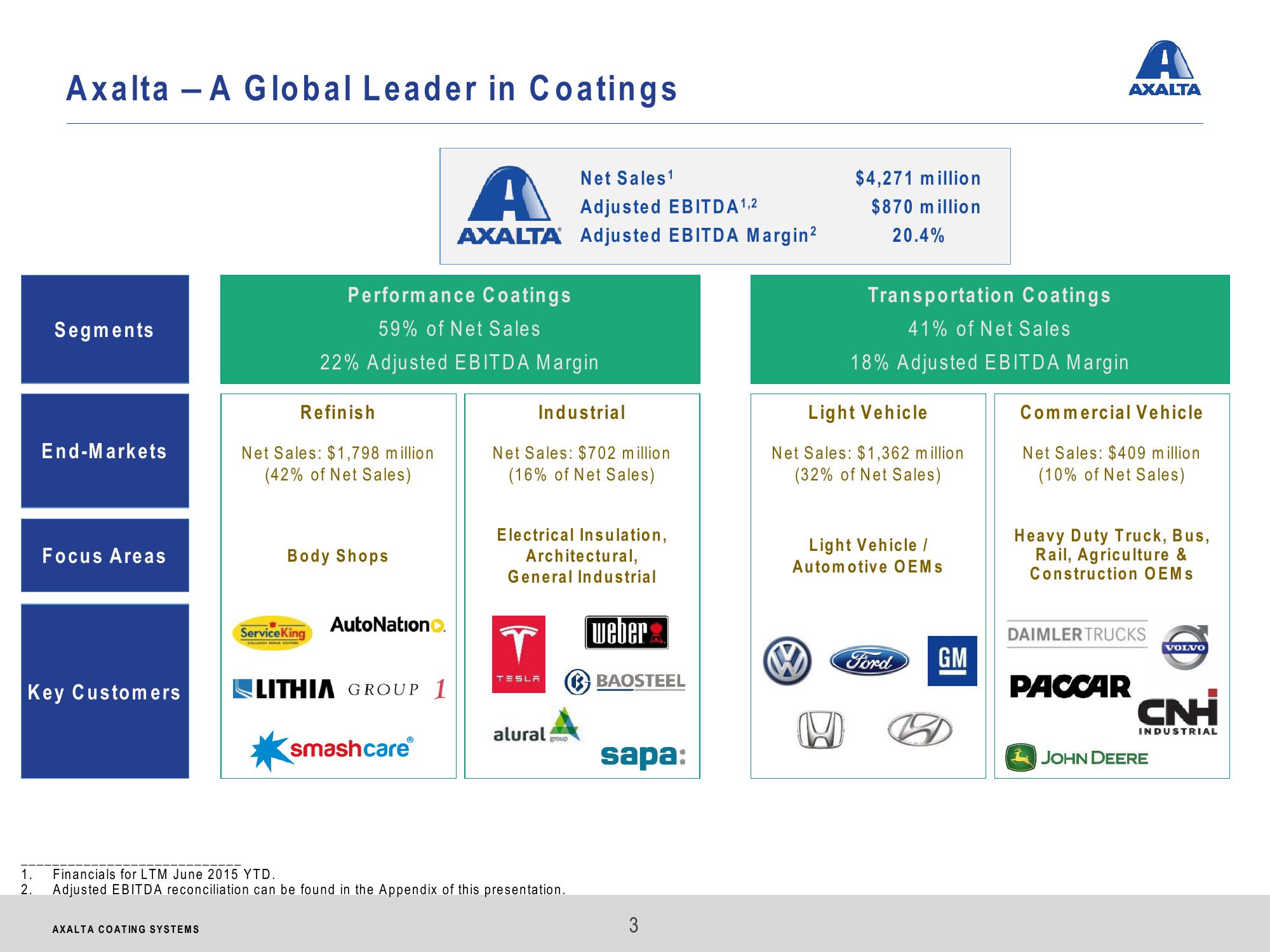
Task: Click 'Net Sales: $409 million' text
Action: coord(1111,453)
